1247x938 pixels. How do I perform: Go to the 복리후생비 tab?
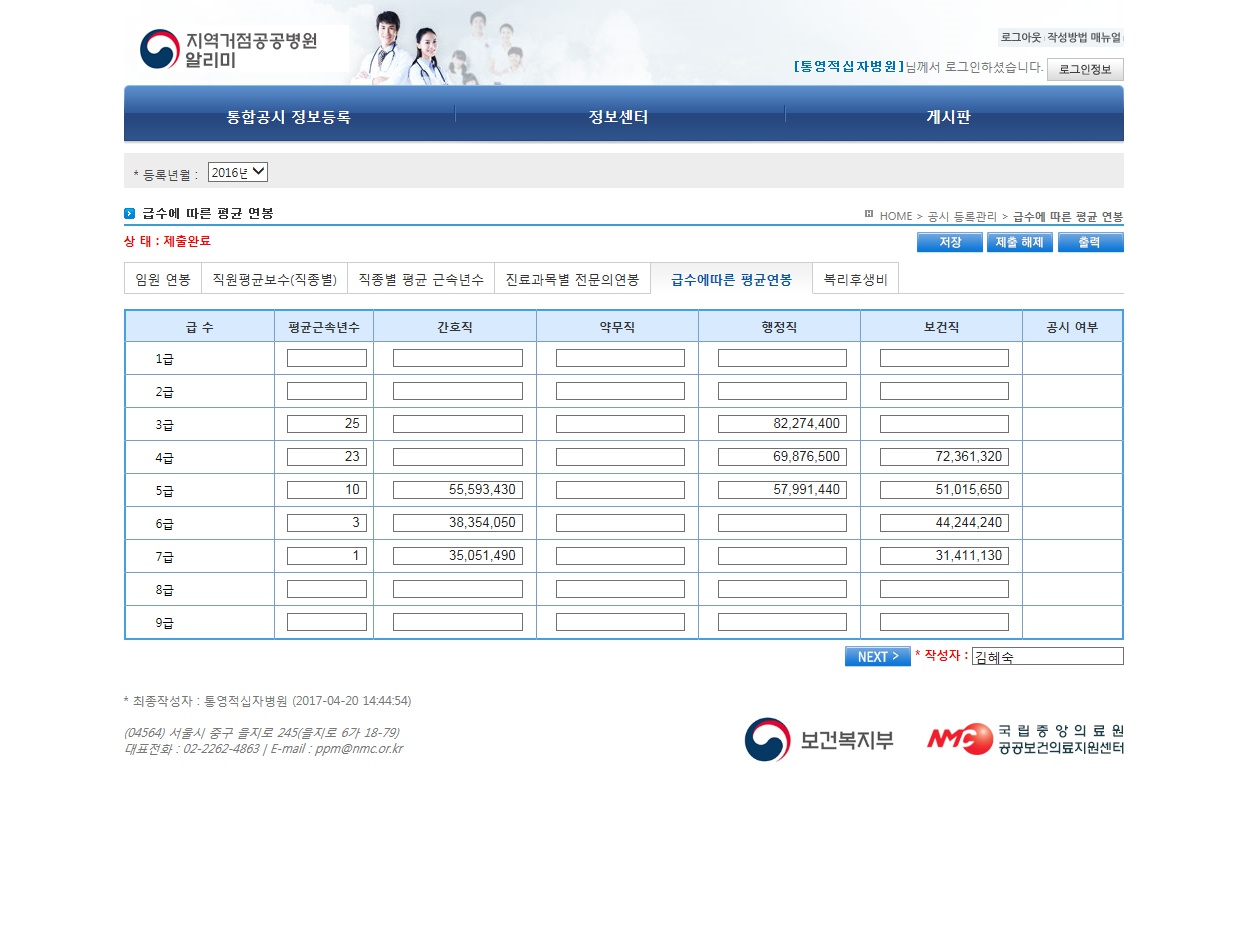coord(855,279)
